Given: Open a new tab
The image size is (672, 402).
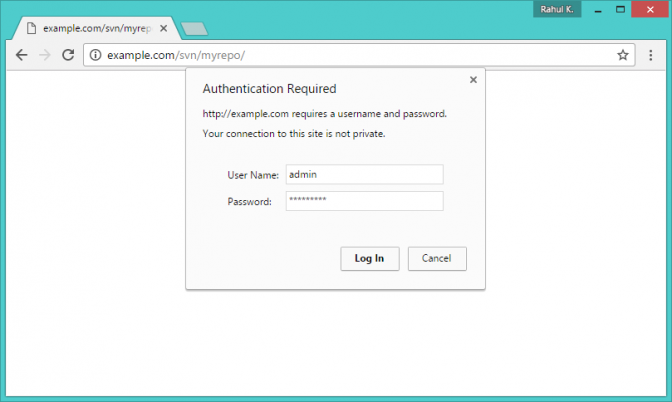Looking at the screenshot, I should [x=195, y=29].
